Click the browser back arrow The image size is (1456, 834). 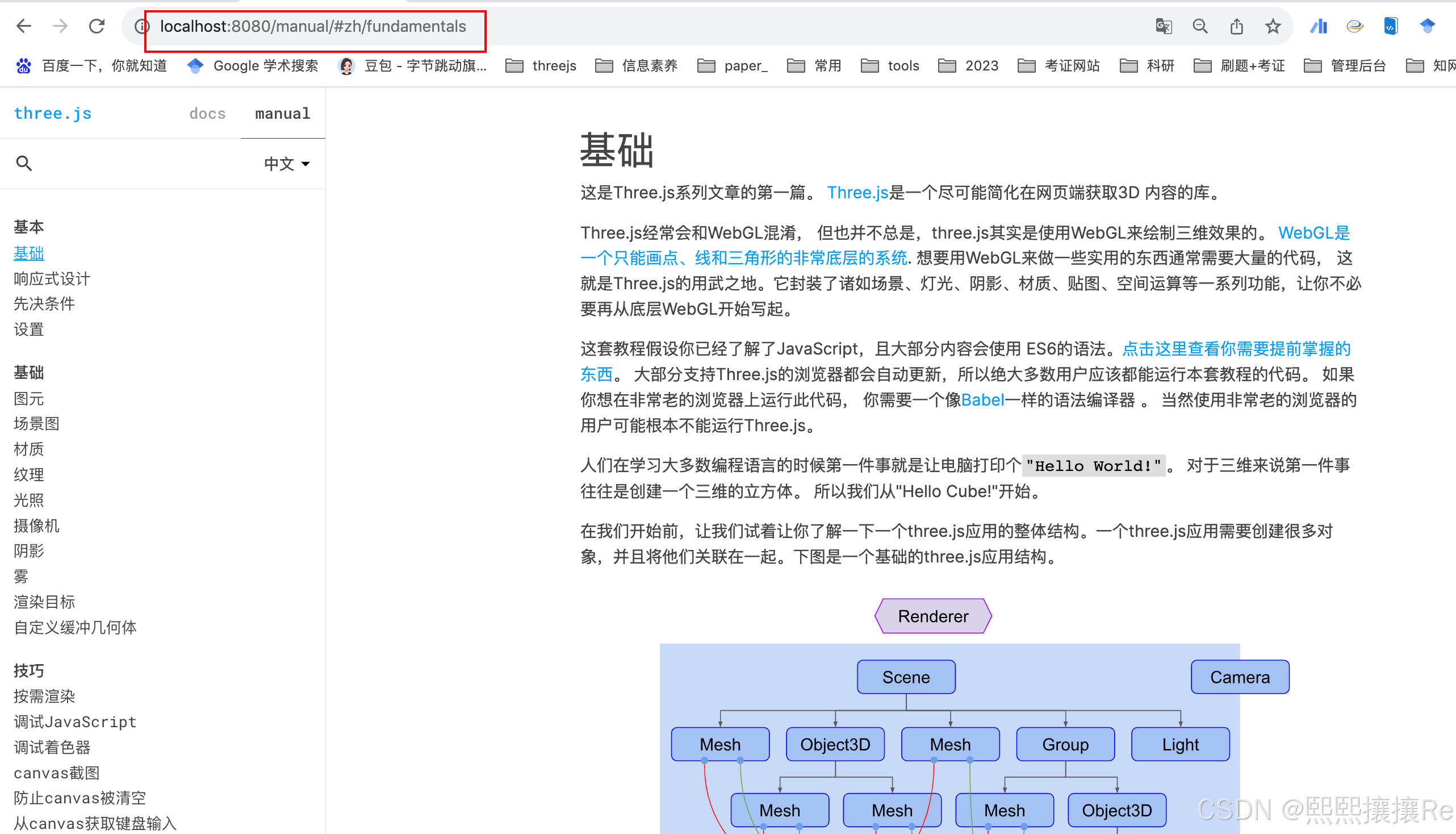click(24, 26)
